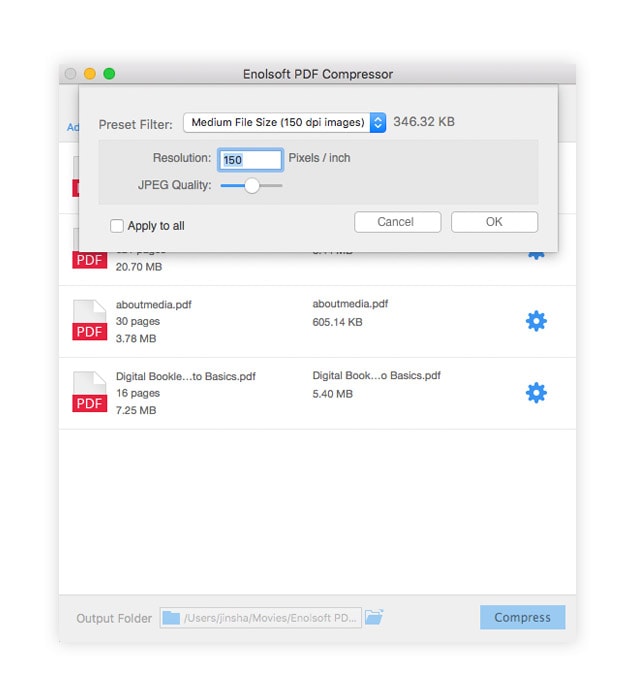Click the output folder path field
The image size is (636, 691).
point(260,617)
